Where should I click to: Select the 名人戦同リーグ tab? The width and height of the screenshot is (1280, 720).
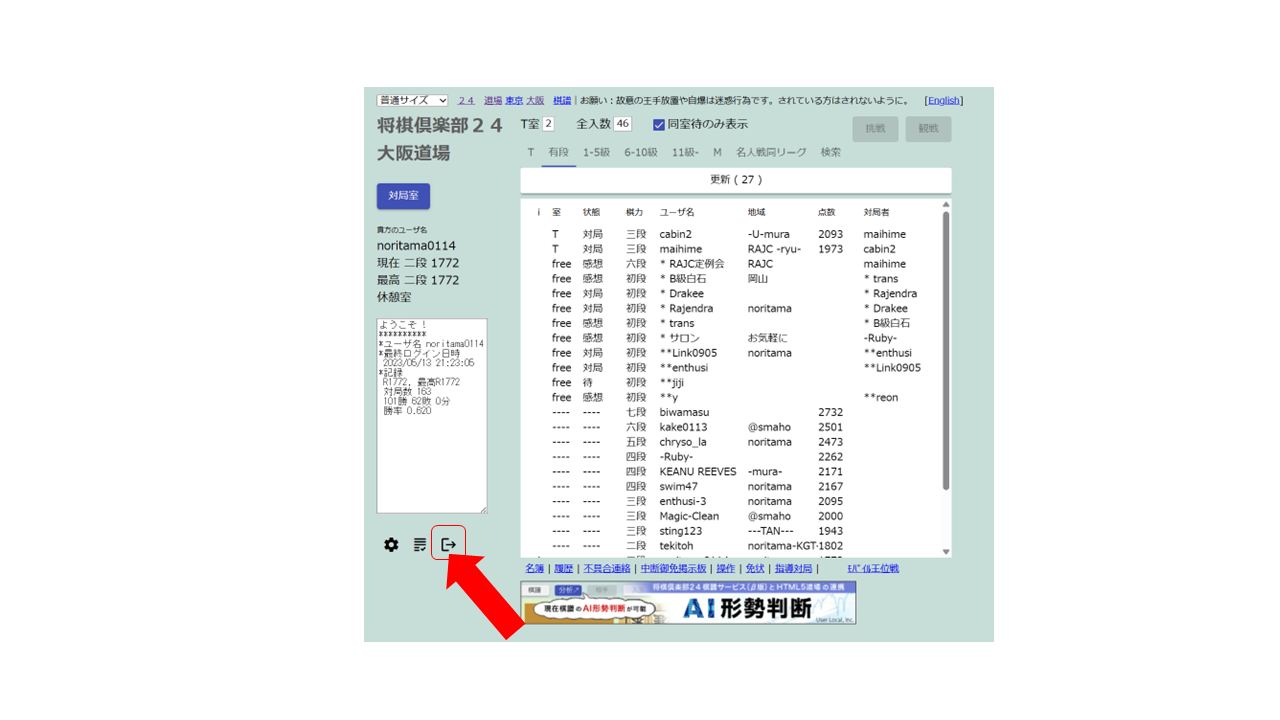coord(770,152)
